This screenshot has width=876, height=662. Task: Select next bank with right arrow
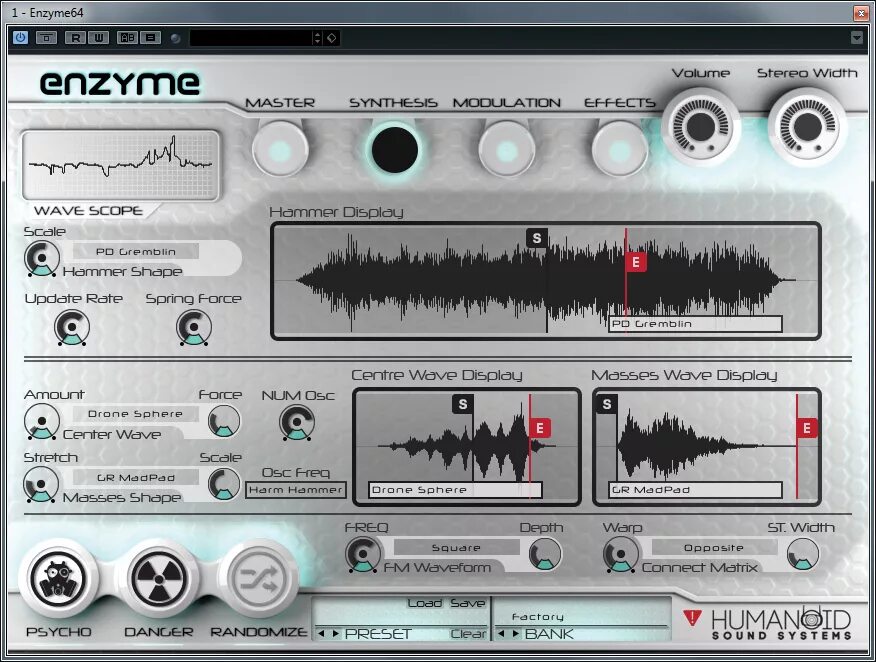pyautogui.click(x=515, y=634)
